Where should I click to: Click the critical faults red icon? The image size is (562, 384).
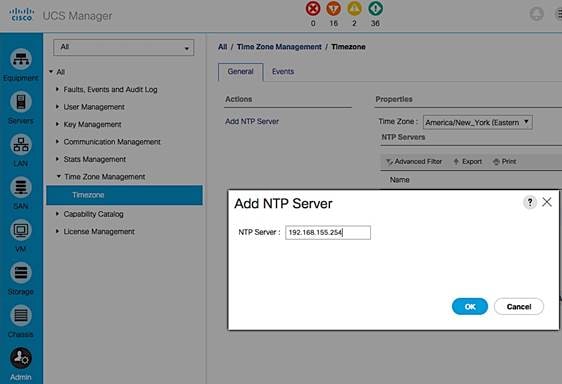coord(313,8)
